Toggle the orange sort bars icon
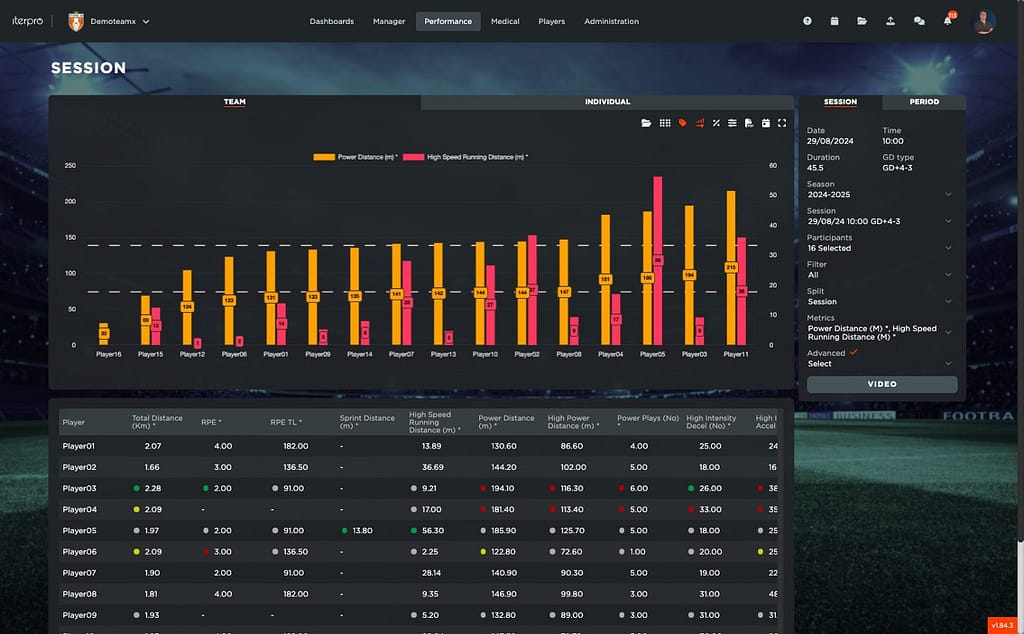The width and height of the screenshot is (1024, 634). tap(700, 123)
